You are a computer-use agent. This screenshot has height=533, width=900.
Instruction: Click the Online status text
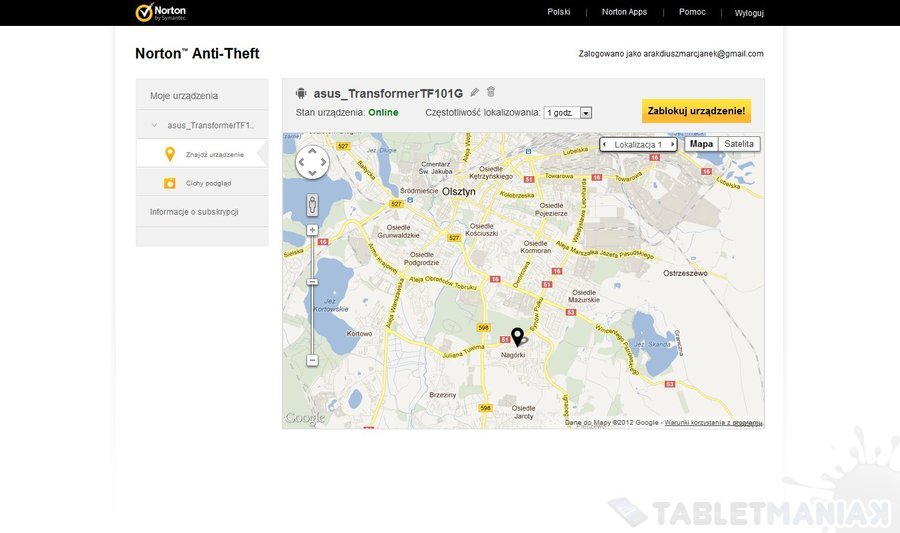click(x=383, y=112)
